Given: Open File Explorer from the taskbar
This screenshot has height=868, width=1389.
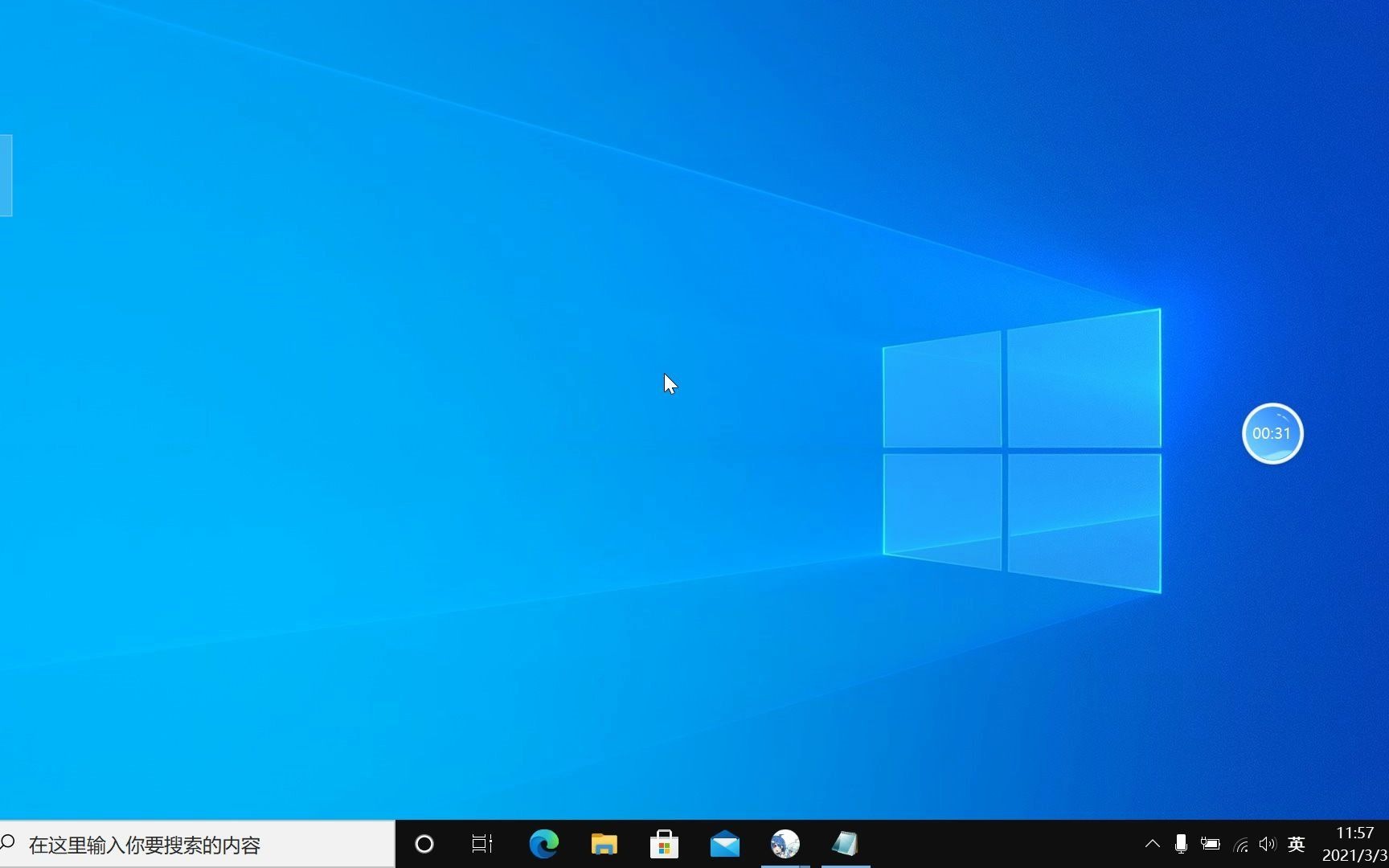Looking at the screenshot, I should (604, 844).
